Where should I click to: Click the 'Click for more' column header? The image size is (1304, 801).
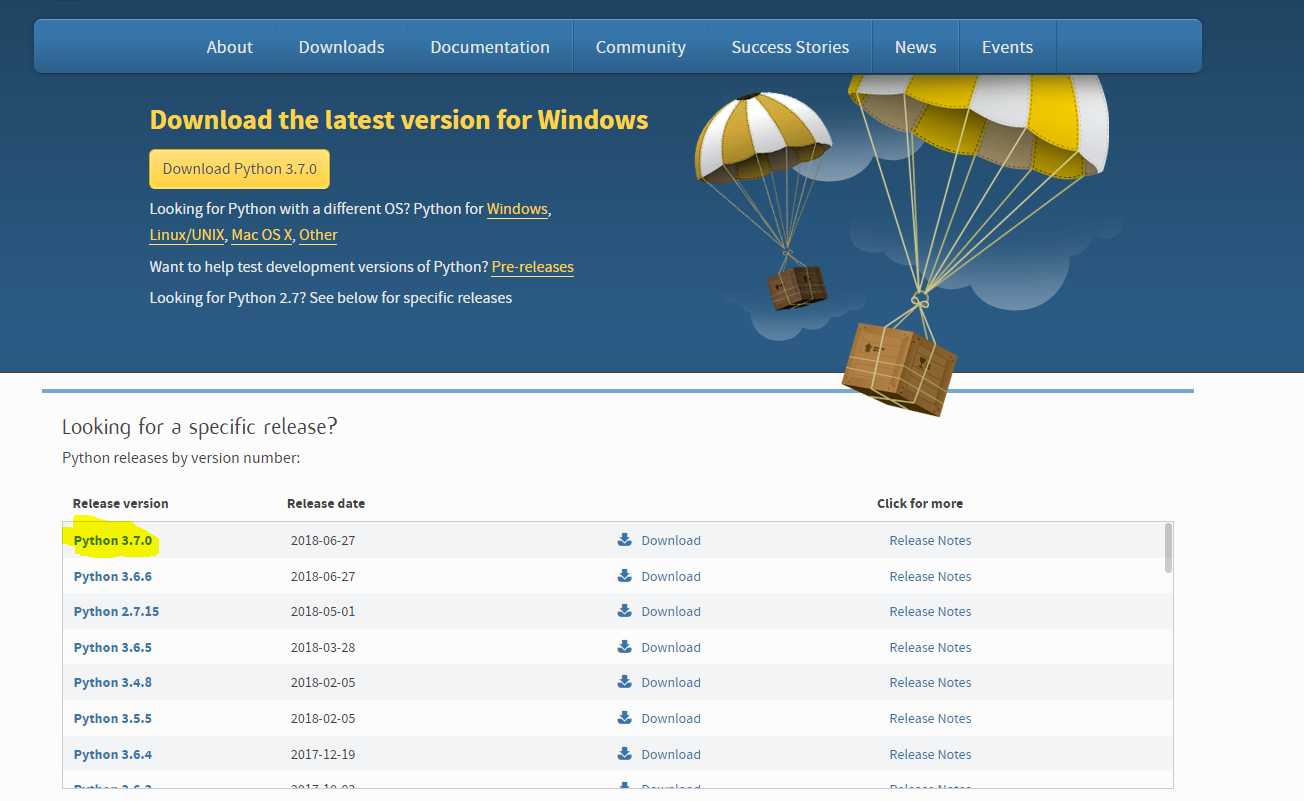[920, 503]
